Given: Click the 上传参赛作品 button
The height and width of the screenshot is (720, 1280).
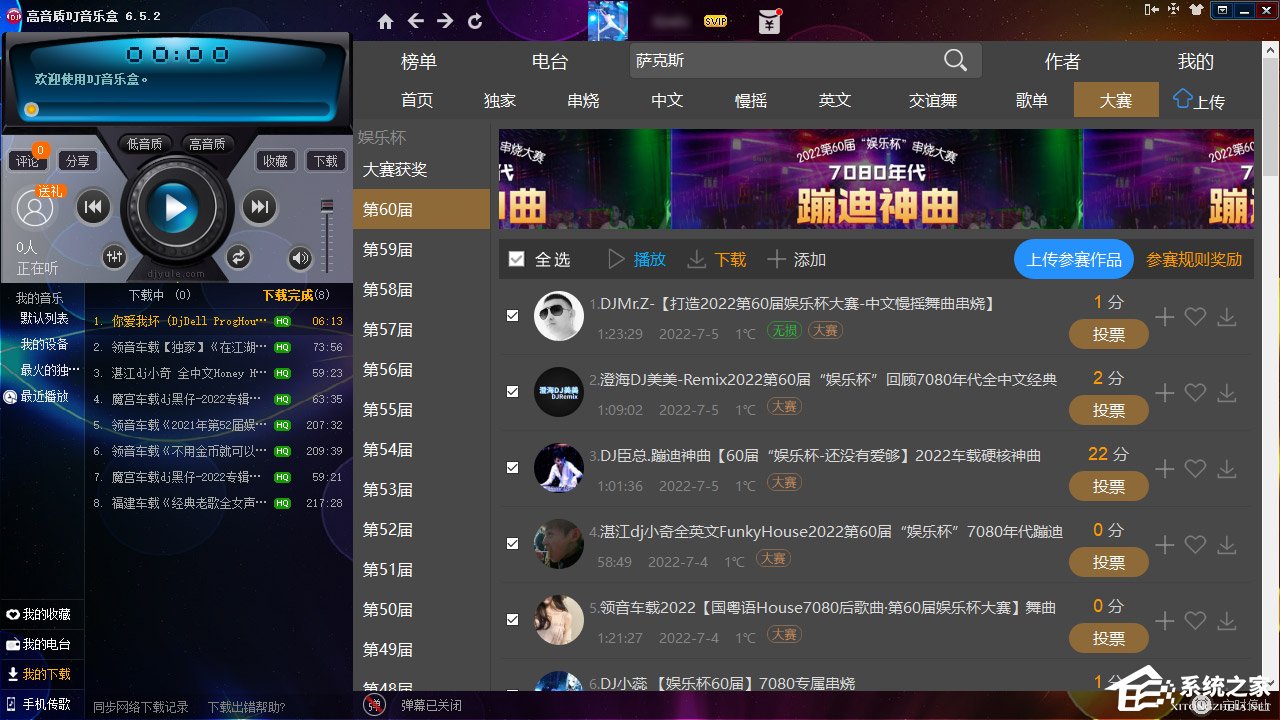Looking at the screenshot, I should pos(1073,258).
